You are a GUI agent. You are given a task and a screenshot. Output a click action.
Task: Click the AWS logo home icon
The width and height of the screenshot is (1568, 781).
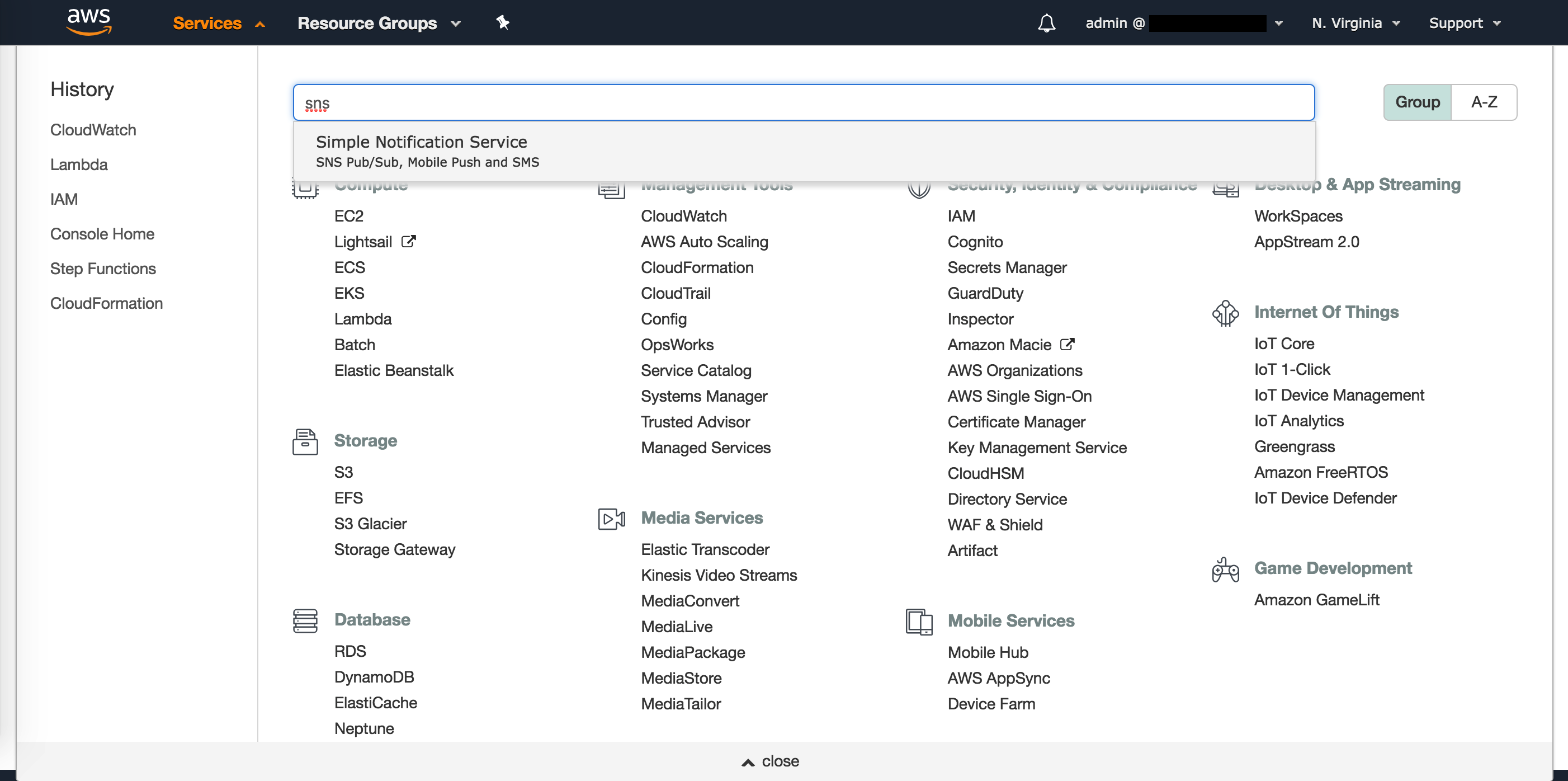tap(89, 22)
